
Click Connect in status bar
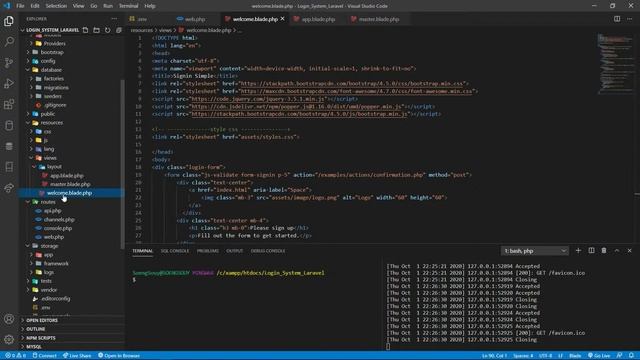44,356
